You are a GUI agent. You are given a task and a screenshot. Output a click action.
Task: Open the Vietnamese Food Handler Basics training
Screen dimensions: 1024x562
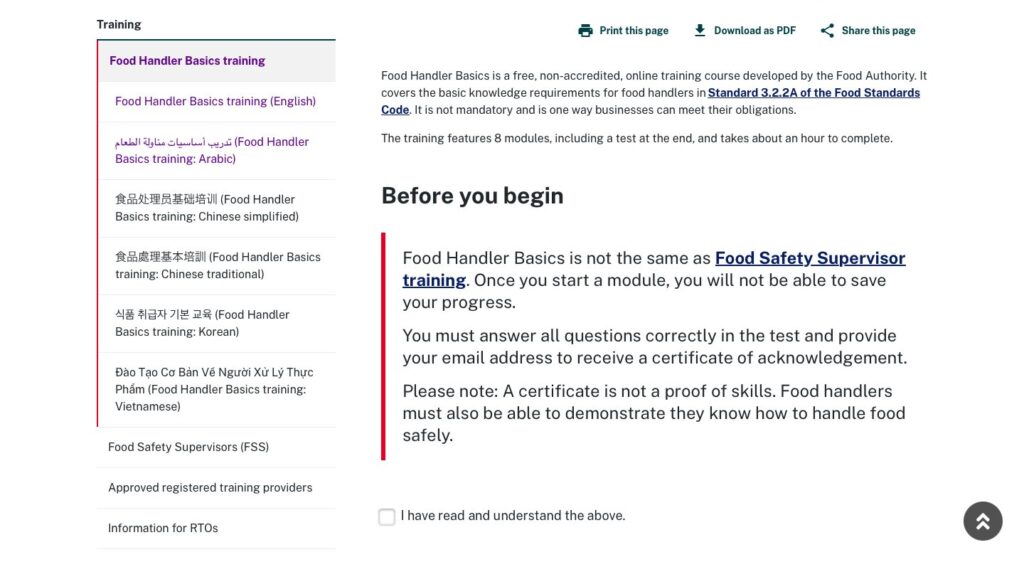[214, 389]
